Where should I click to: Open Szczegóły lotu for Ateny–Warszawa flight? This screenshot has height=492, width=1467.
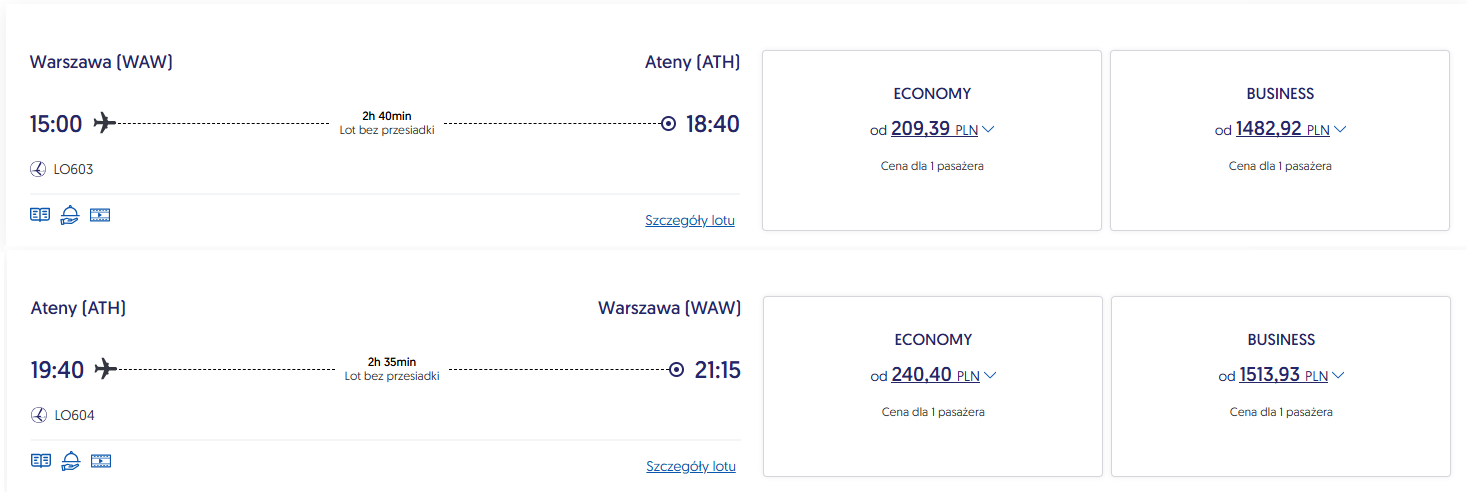(691, 466)
